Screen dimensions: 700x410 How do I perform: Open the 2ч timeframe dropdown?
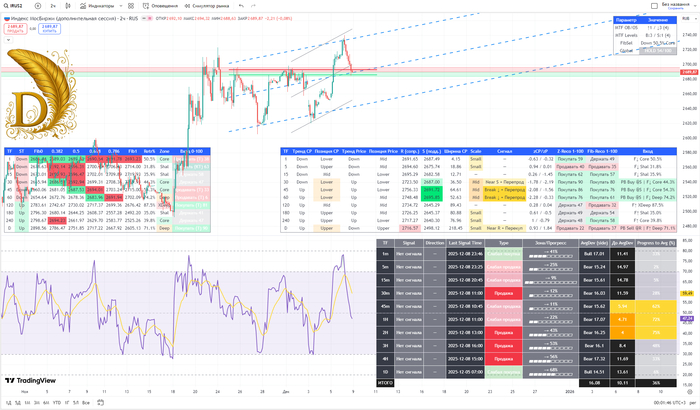tap(50, 5)
